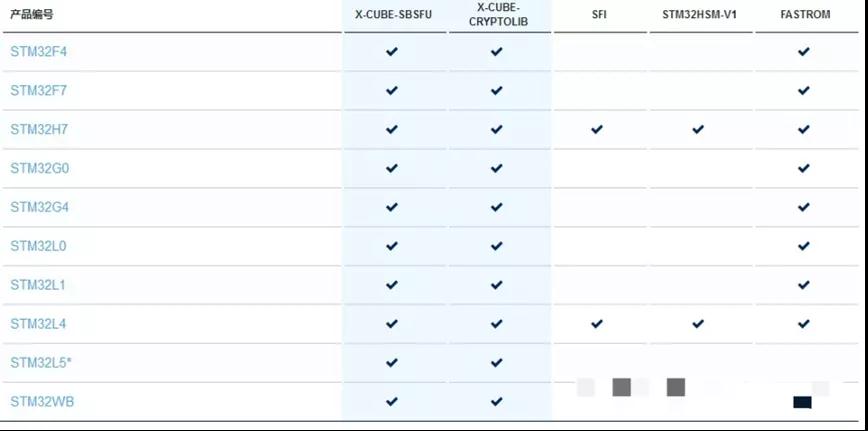Image resolution: width=868 pixels, height=431 pixels.
Task: Select the SFI column header
Action: click(x=597, y=15)
